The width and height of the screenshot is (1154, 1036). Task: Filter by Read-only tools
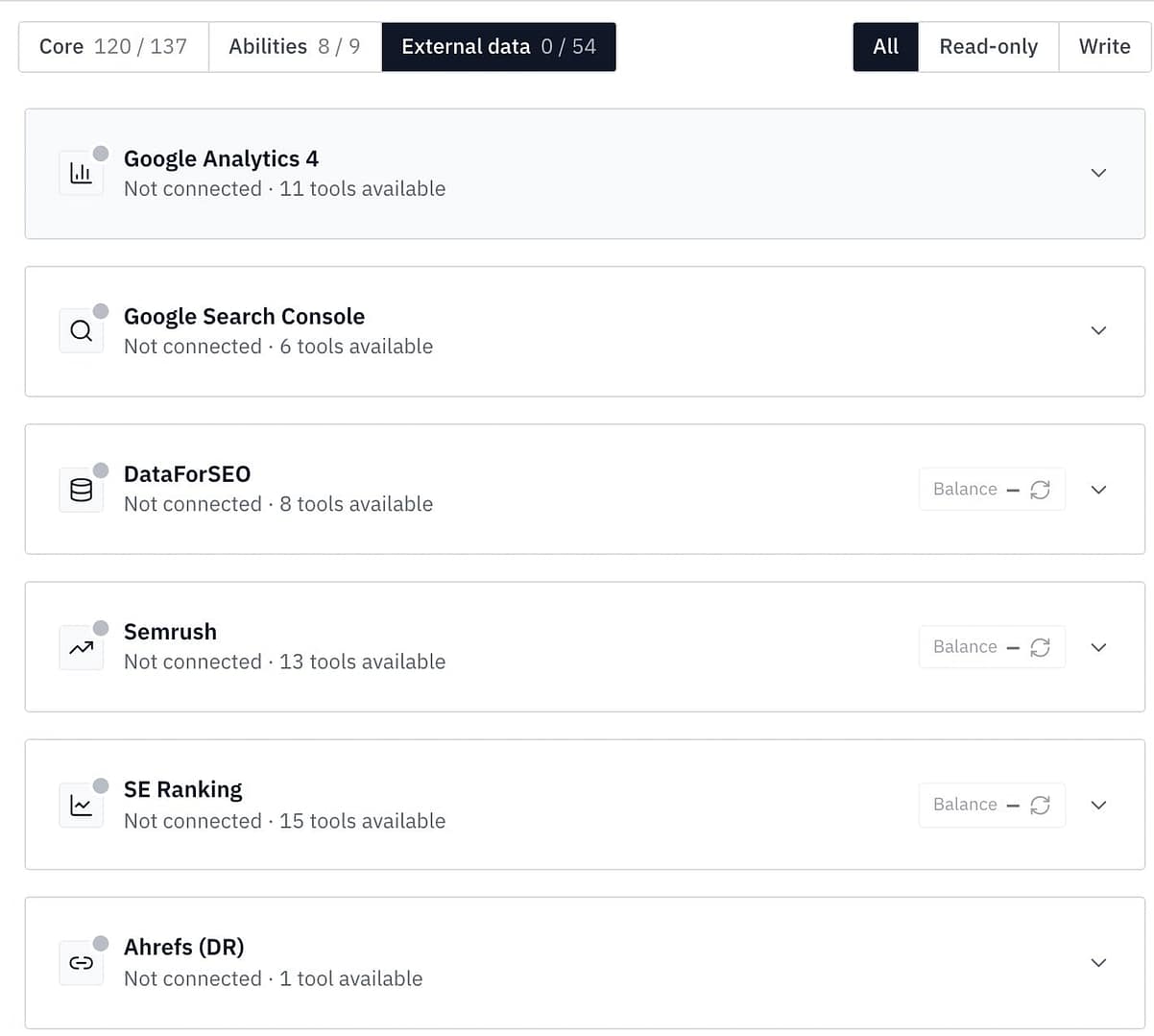(988, 47)
